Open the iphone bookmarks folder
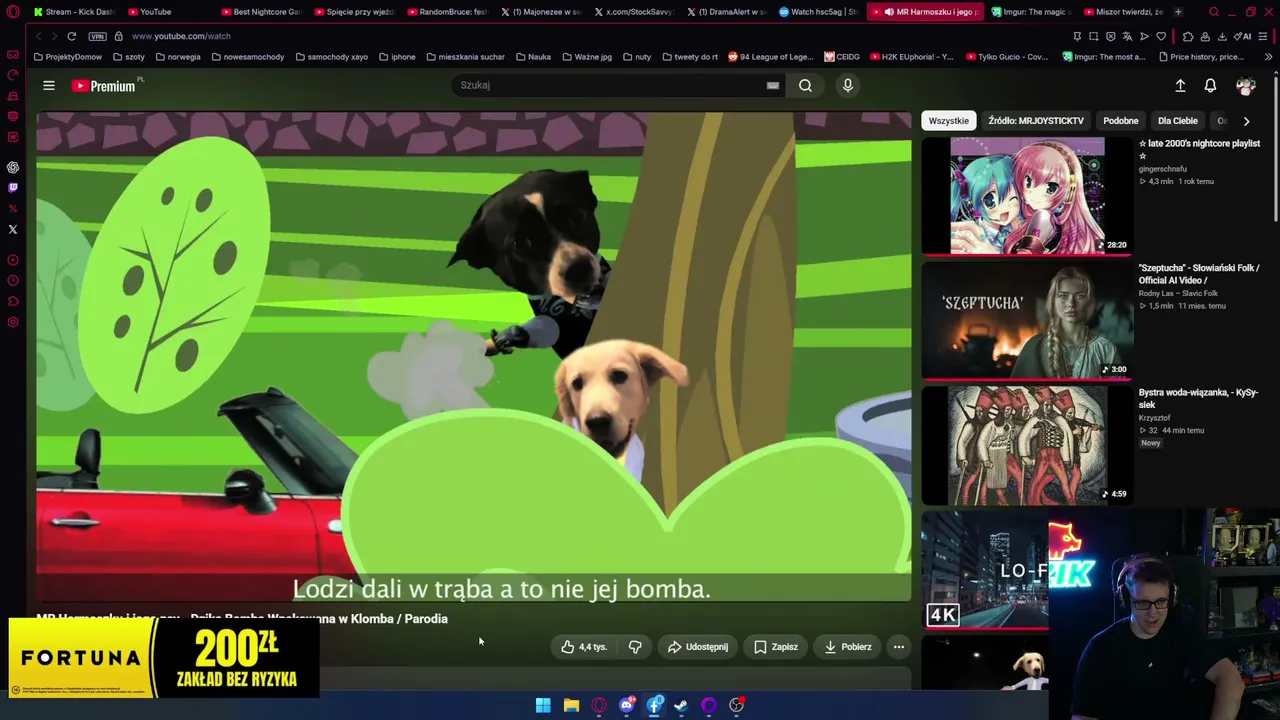1280x720 pixels. click(397, 57)
